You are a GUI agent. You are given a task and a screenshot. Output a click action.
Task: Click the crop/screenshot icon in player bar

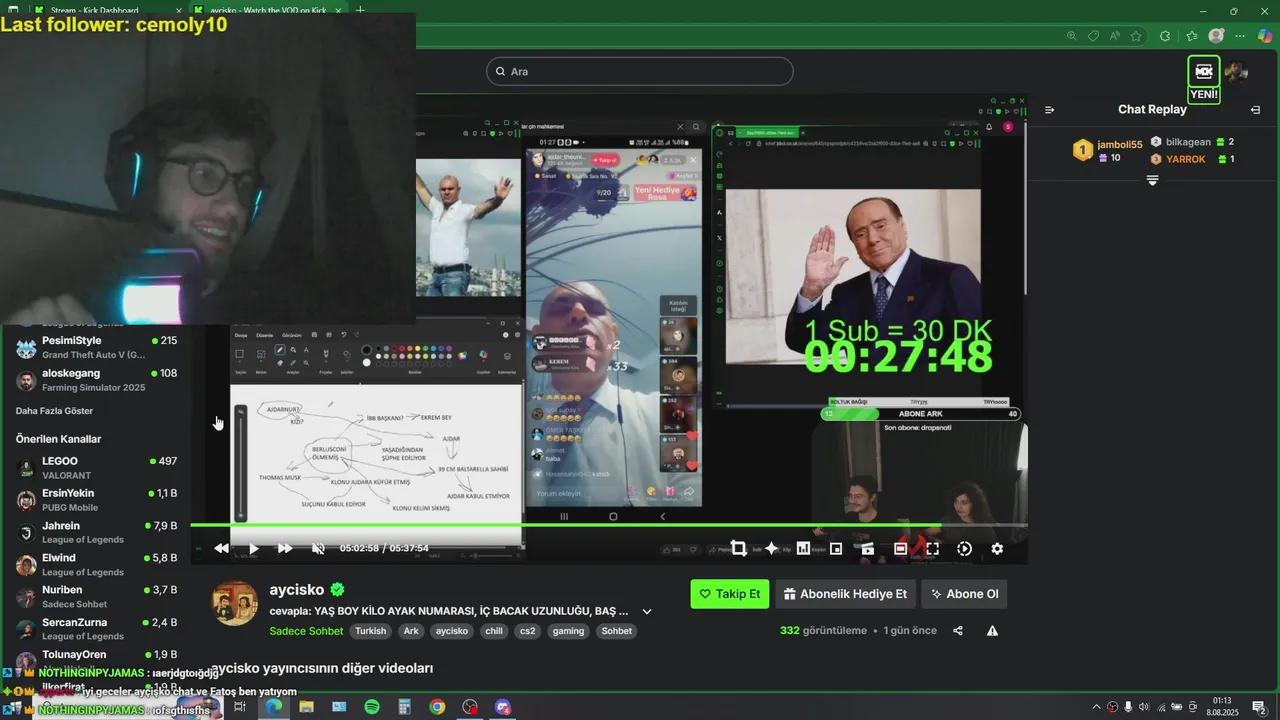738,548
